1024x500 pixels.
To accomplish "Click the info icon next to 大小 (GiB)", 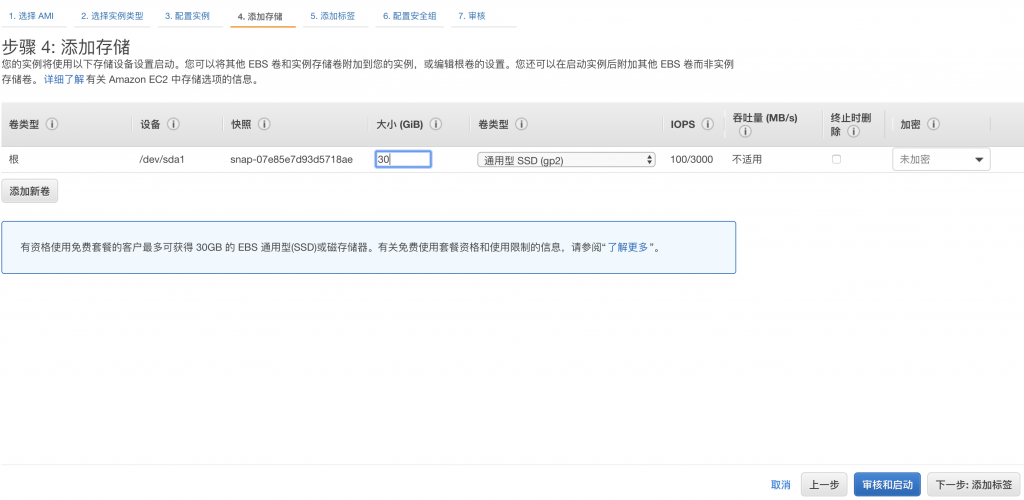I will click(x=436, y=124).
